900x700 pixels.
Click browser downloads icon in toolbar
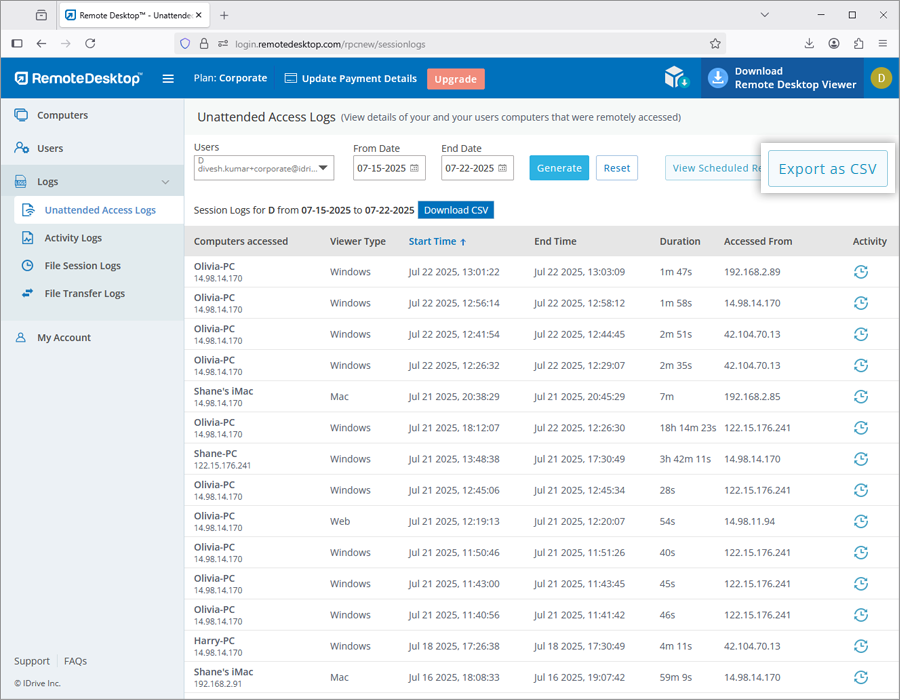point(809,44)
